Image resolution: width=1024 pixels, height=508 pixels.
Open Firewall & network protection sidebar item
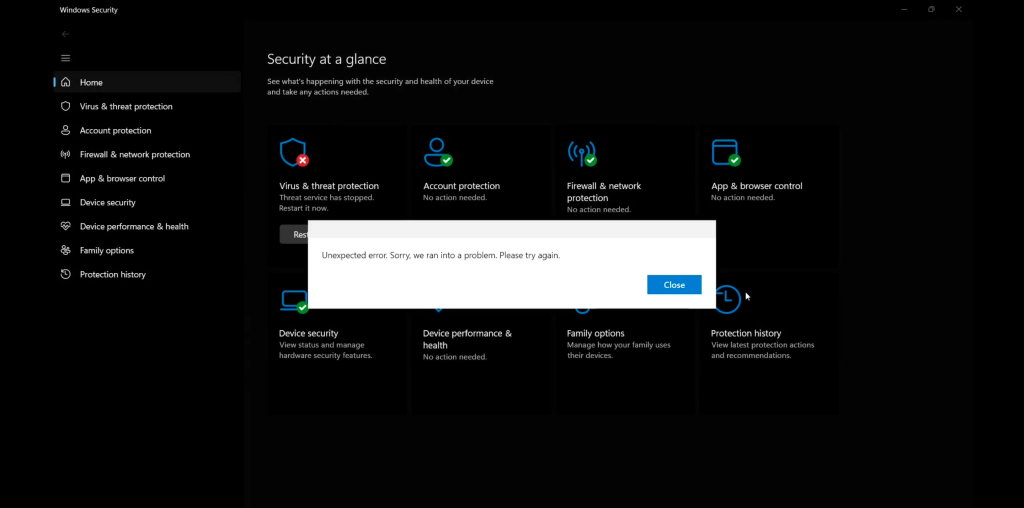click(148, 155)
